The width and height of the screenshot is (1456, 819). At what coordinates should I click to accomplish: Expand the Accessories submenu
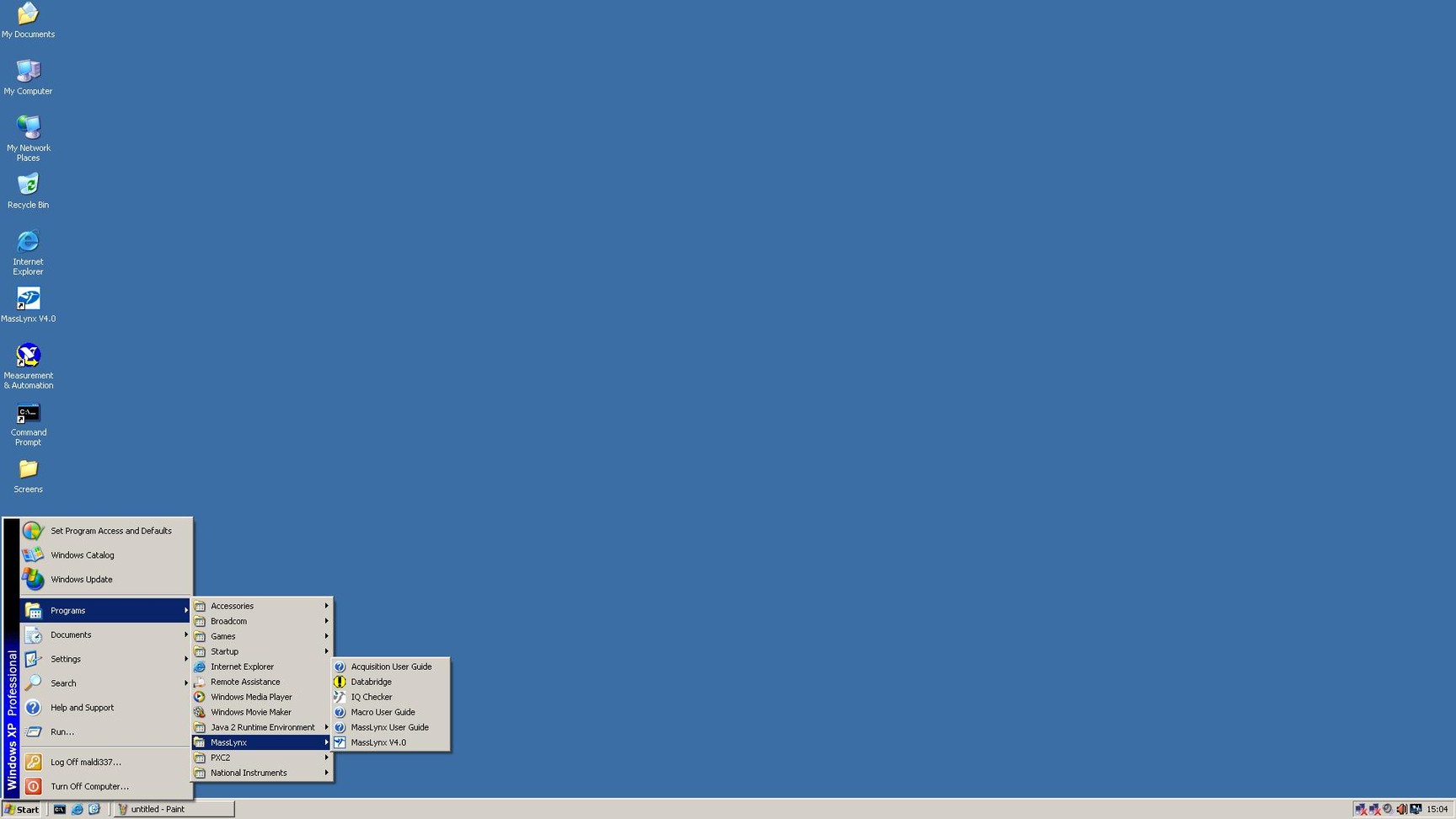coord(232,606)
